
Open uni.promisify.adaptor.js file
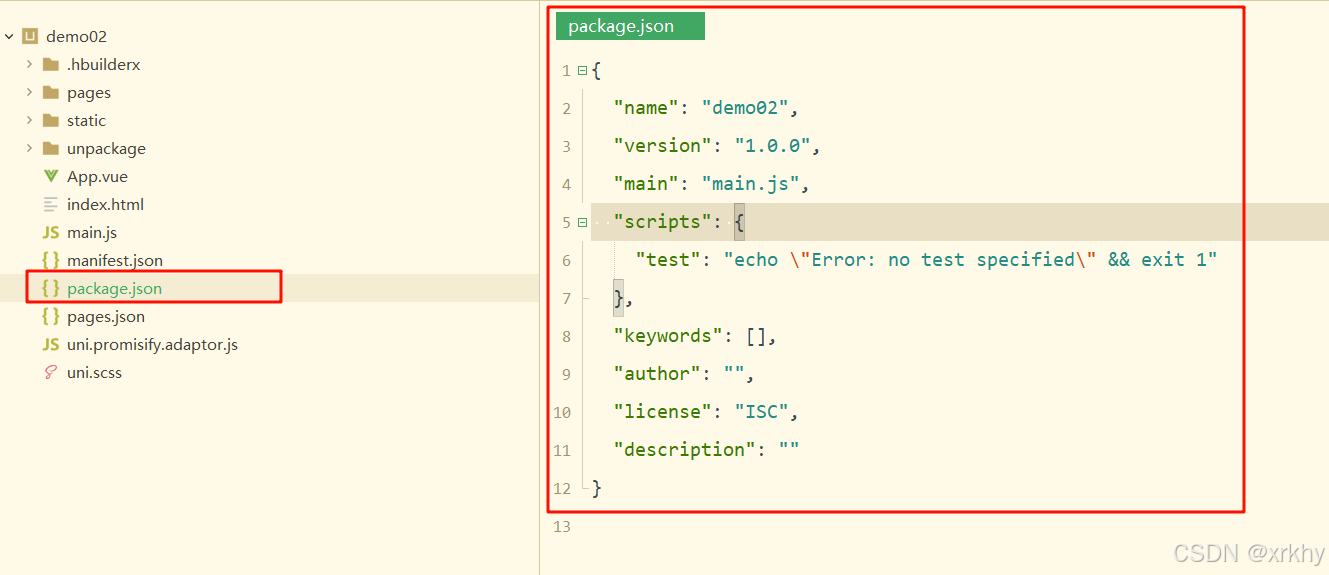click(152, 345)
